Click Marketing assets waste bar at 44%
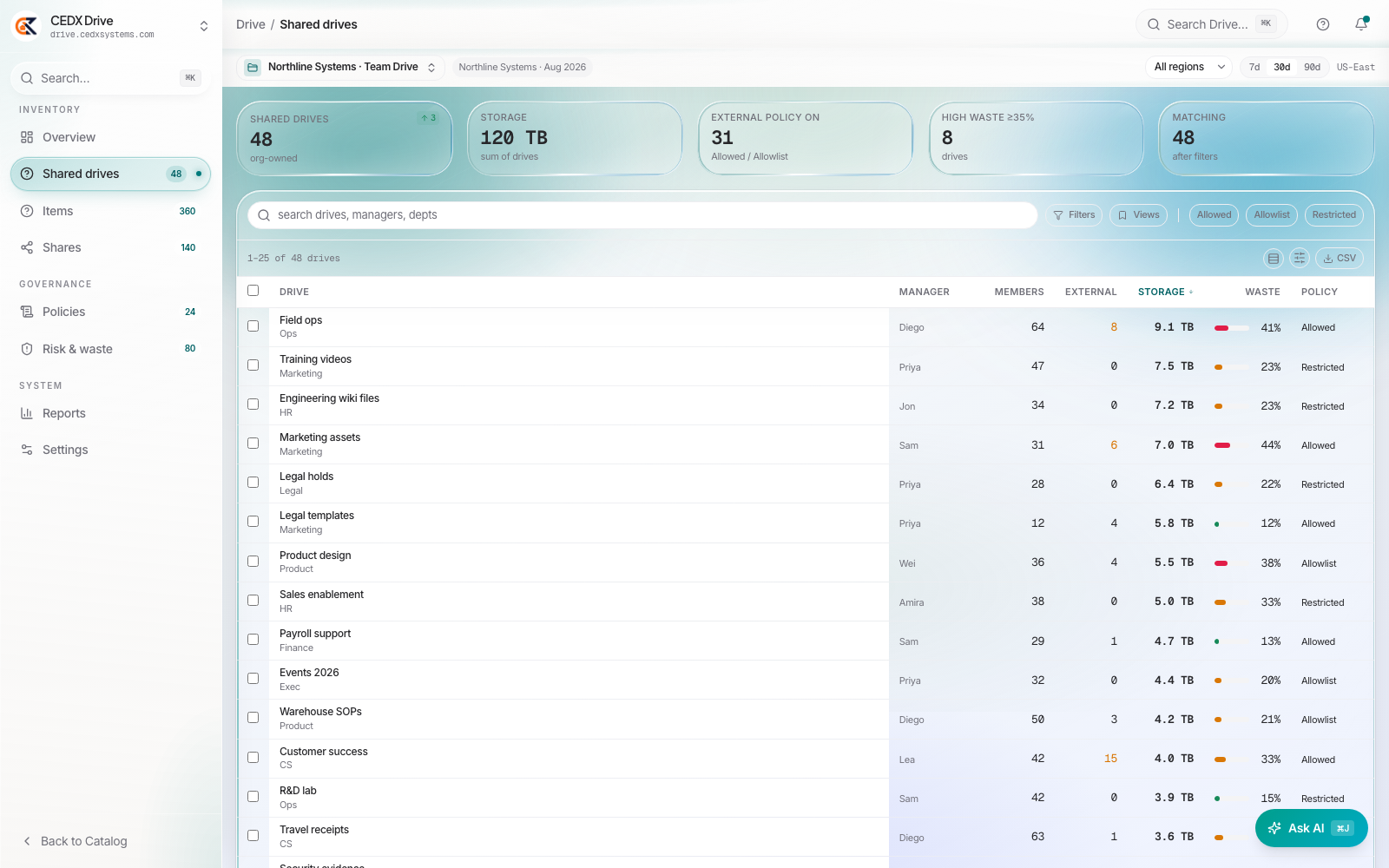This screenshot has height=868, width=1389. coord(1231,445)
